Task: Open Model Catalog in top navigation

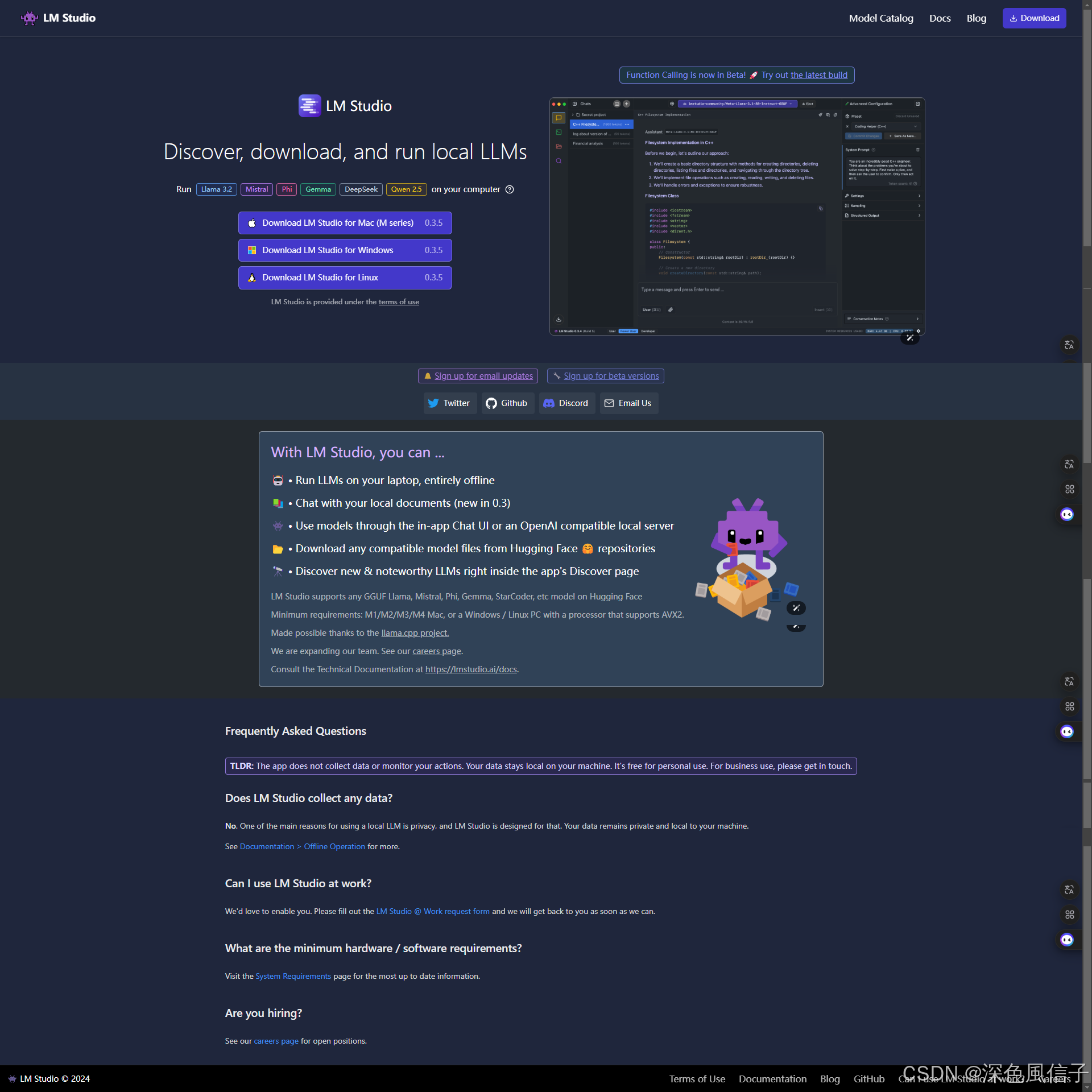Action: pyautogui.click(x=880, y=18)
